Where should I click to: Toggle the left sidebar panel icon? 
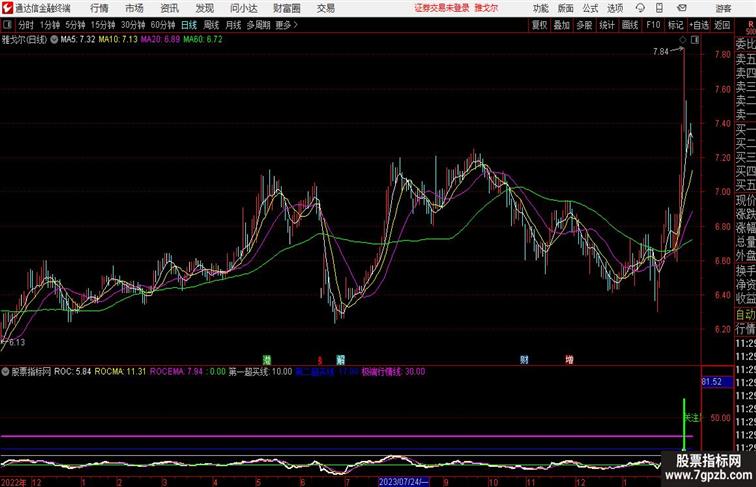(7, 25)
